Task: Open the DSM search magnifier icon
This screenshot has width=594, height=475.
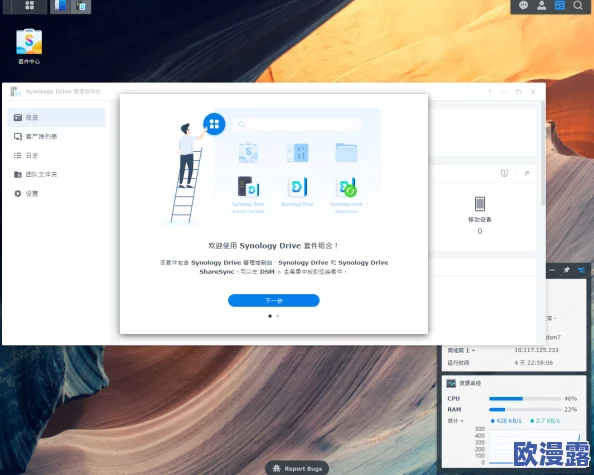Action: tap(578, 5)
